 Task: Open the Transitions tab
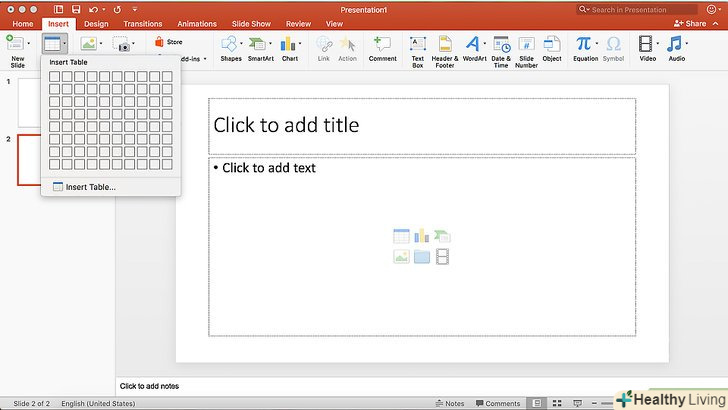click(143, 23)
